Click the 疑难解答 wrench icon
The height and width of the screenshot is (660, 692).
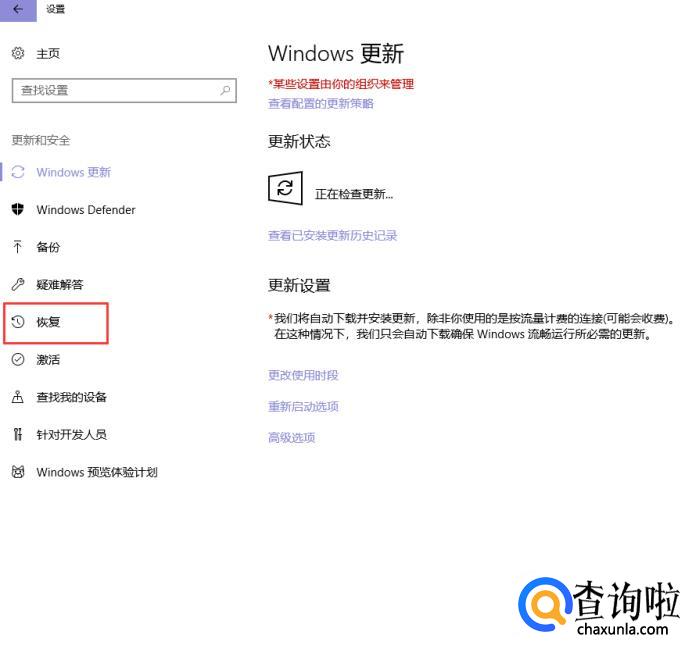click(18, 284)
